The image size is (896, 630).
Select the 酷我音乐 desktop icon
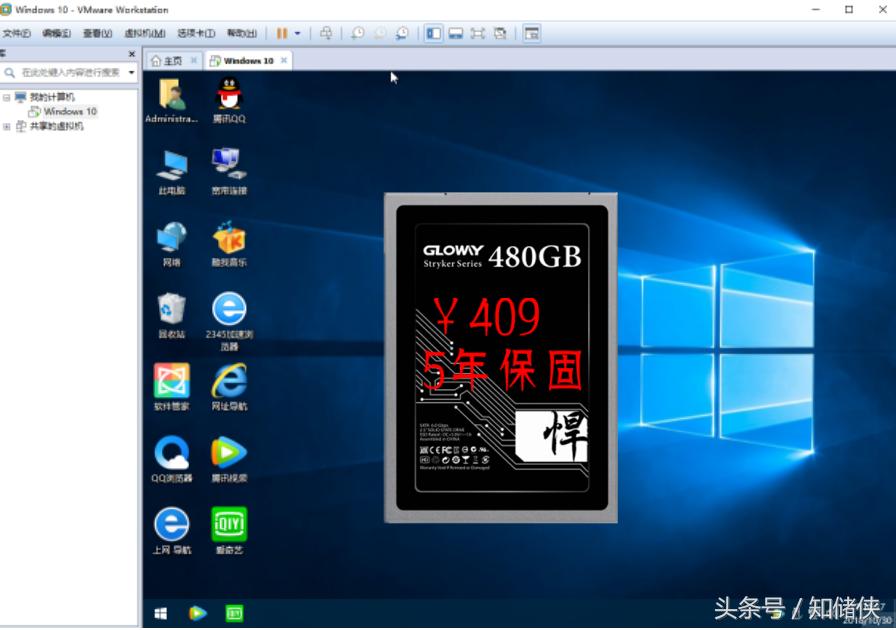(229, 244)
